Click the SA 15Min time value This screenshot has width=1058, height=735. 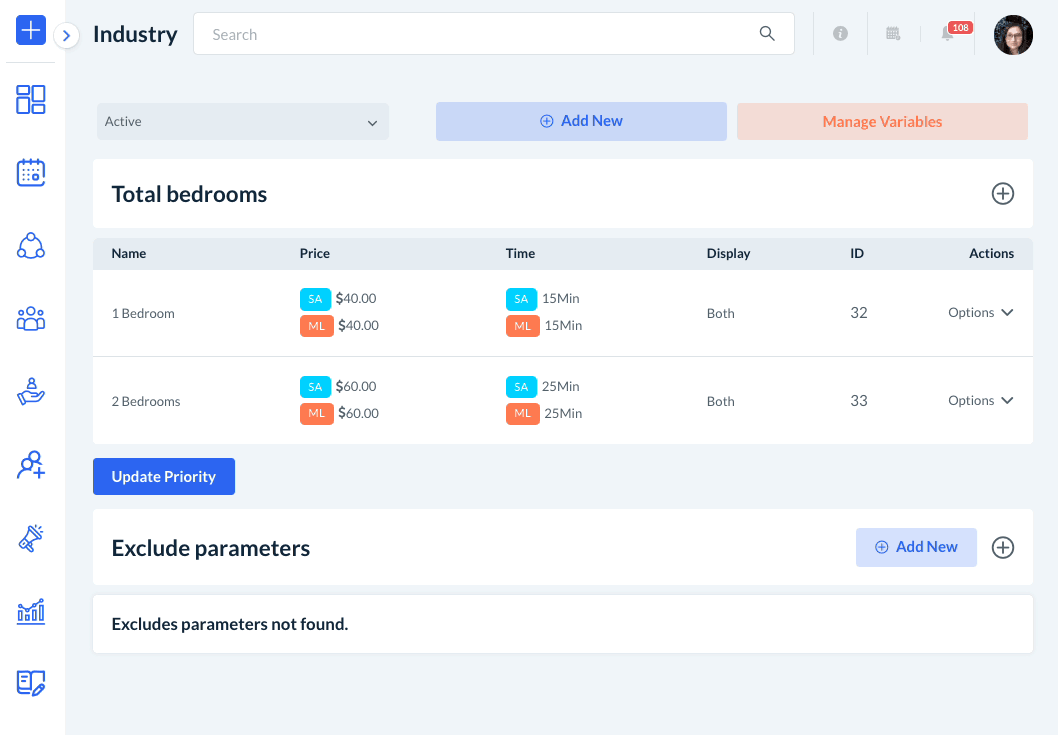click(x=561, y=298)
